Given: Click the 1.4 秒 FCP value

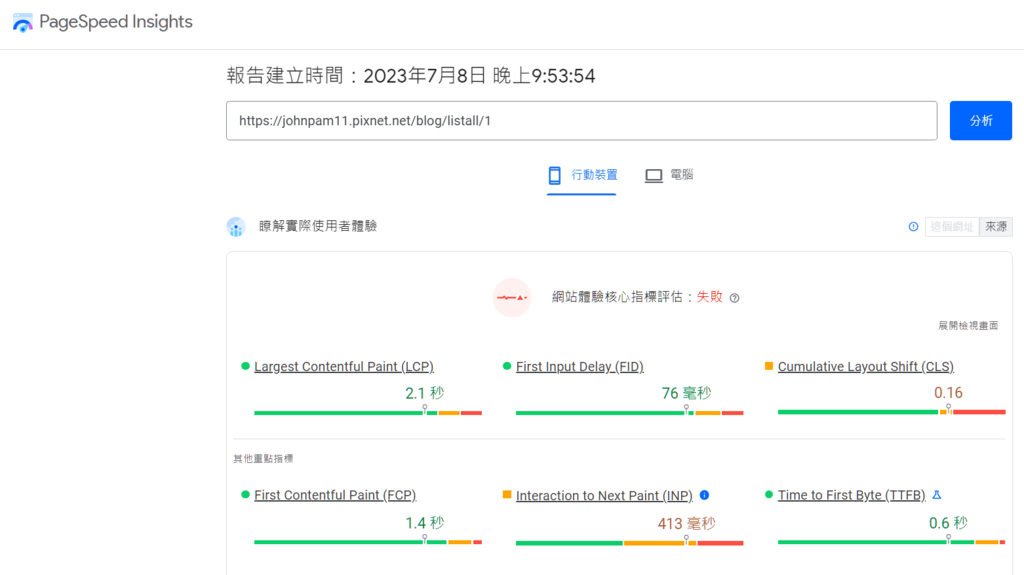Looking at the screenshot, I should click(424, 523).
